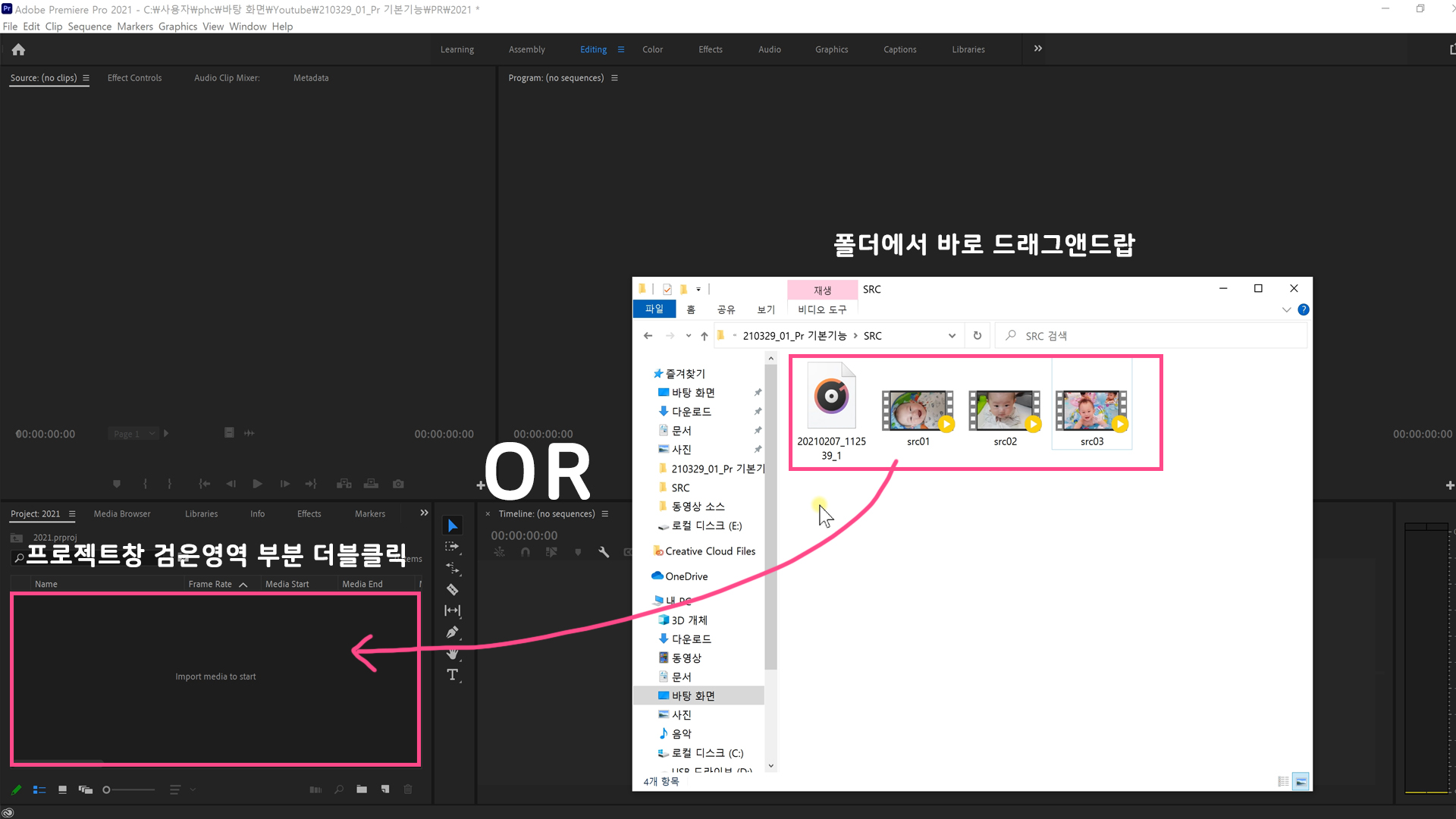Click the New Item icon in Project panel

[385, 789]
